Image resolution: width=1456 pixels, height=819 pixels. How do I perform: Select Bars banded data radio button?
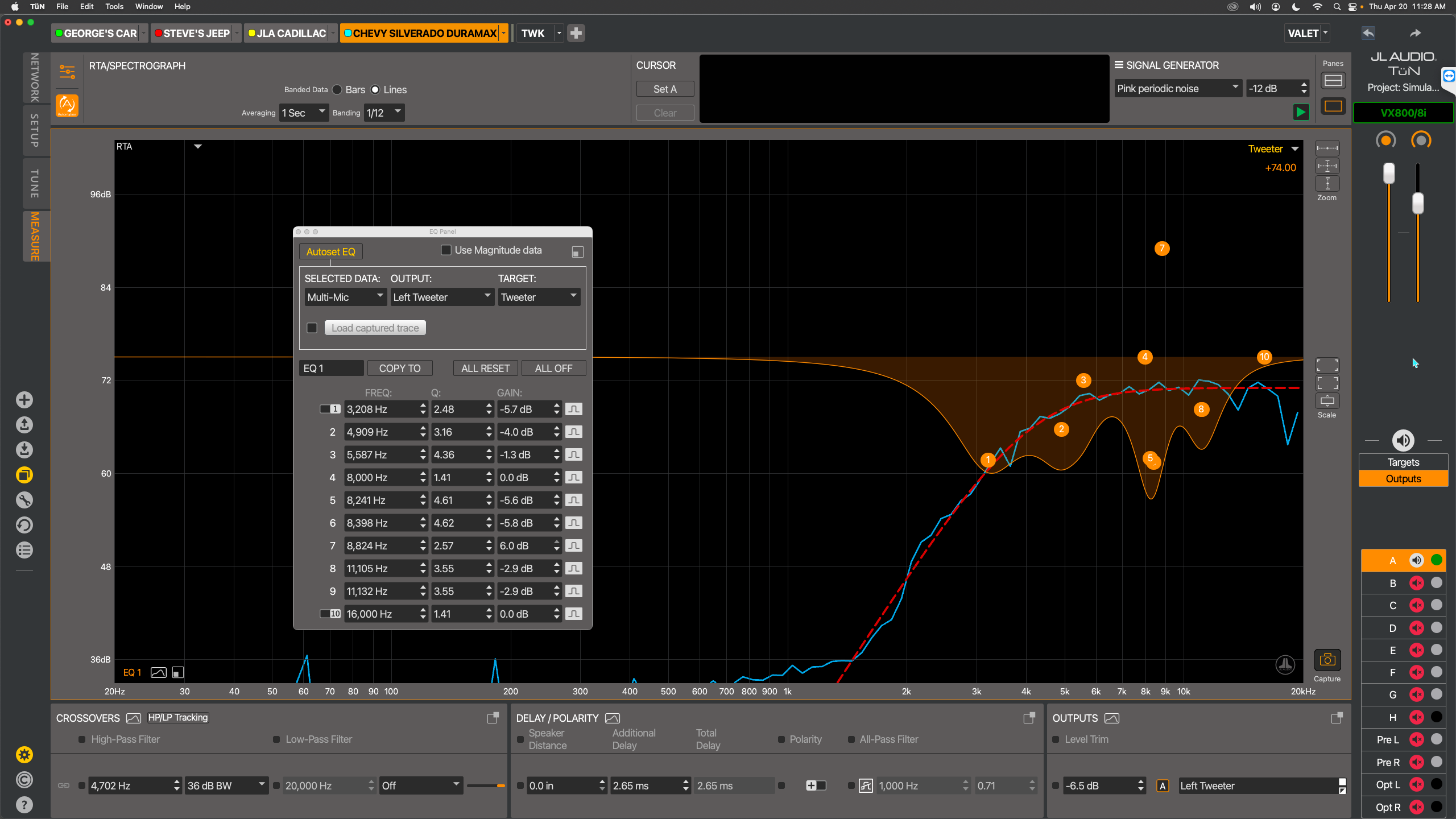[x=337, y=90]
